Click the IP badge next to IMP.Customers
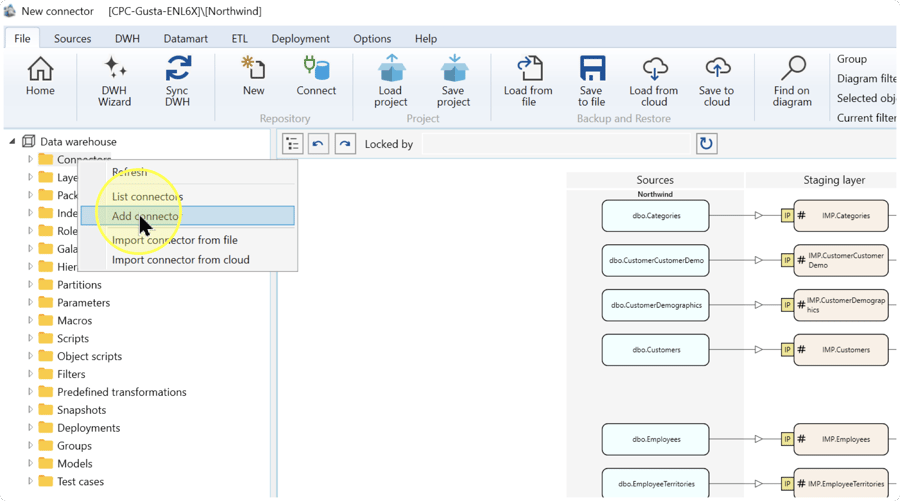 click(787, 349)
